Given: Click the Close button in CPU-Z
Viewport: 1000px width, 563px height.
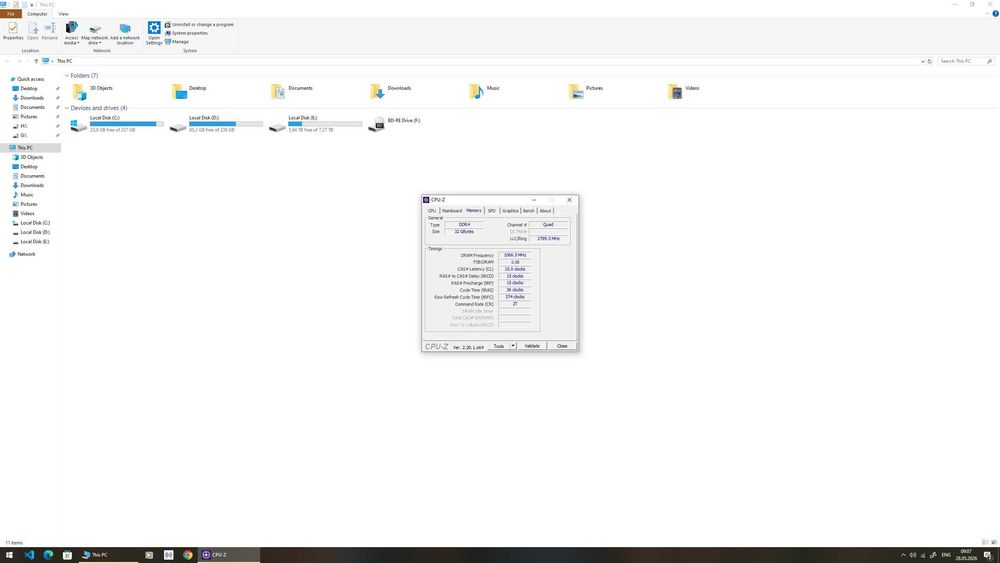Looking at the screenshot, I should click(562, 346).
